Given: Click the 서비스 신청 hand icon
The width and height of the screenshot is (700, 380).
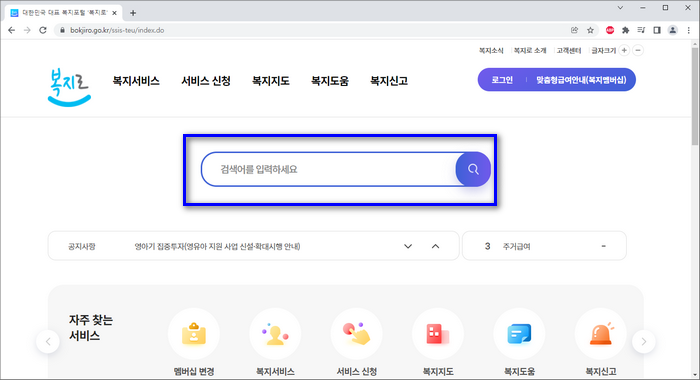Looking at the screenshot, I should 356,334.
